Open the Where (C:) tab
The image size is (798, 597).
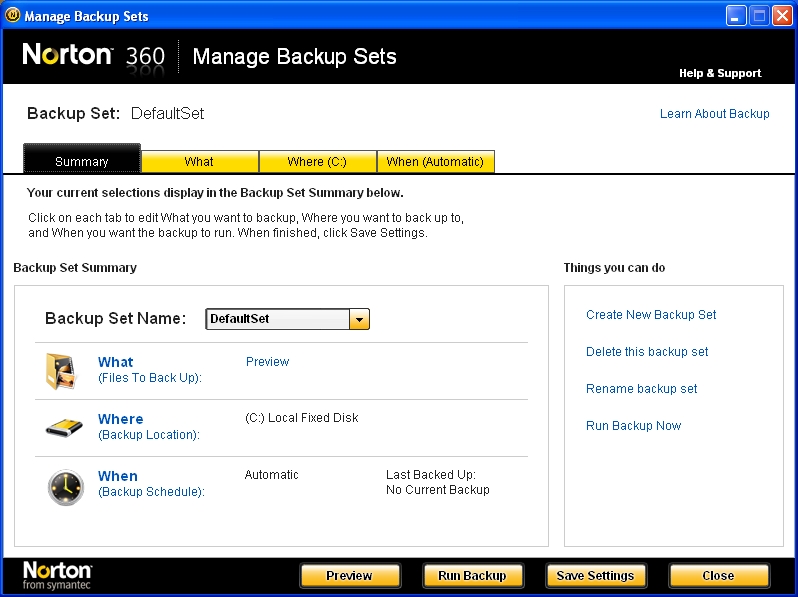coord(318,161)
